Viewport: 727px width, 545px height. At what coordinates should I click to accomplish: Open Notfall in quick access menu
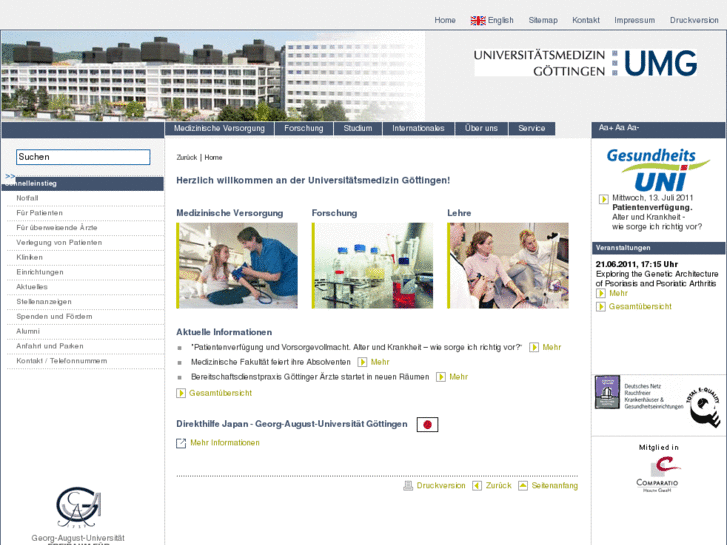click(x=27, y=198)
